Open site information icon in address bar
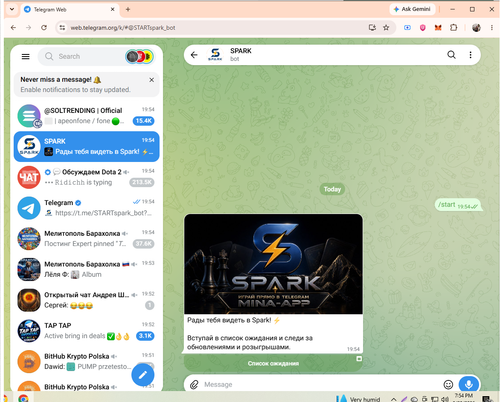Viewport: 500px width, 402px height. click(x=62, y=28)
